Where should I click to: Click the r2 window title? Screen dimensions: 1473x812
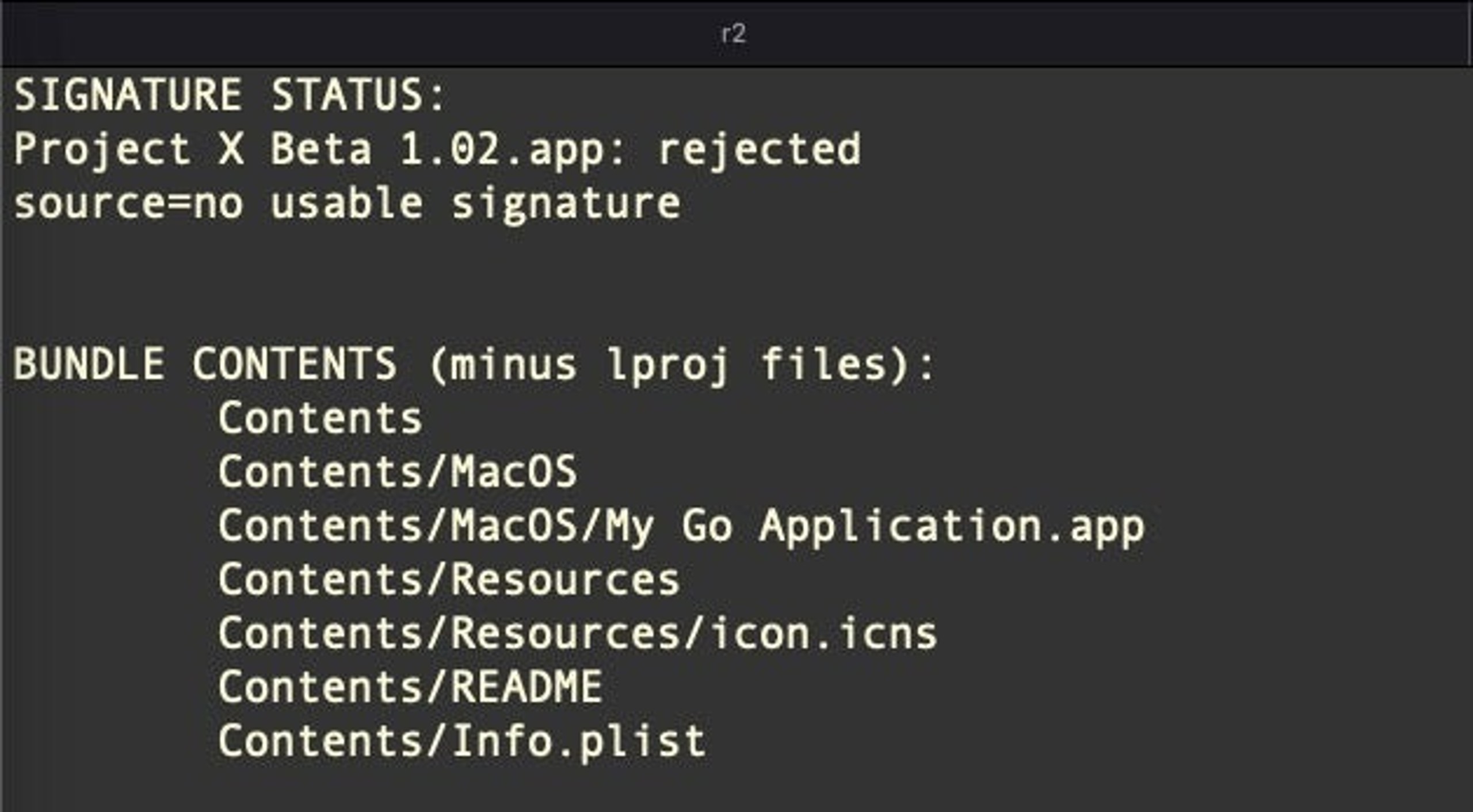coord(734,34)
